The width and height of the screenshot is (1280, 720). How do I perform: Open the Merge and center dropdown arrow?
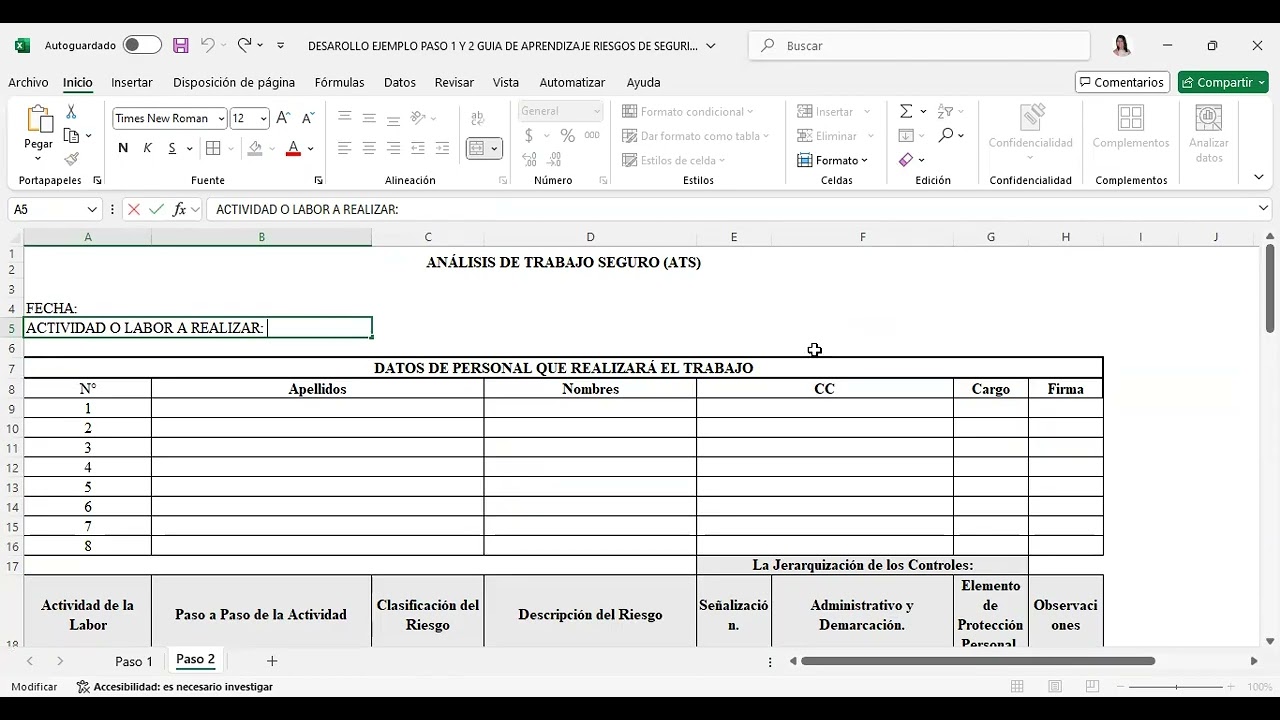pyautogui.click(x=494, y=148)
